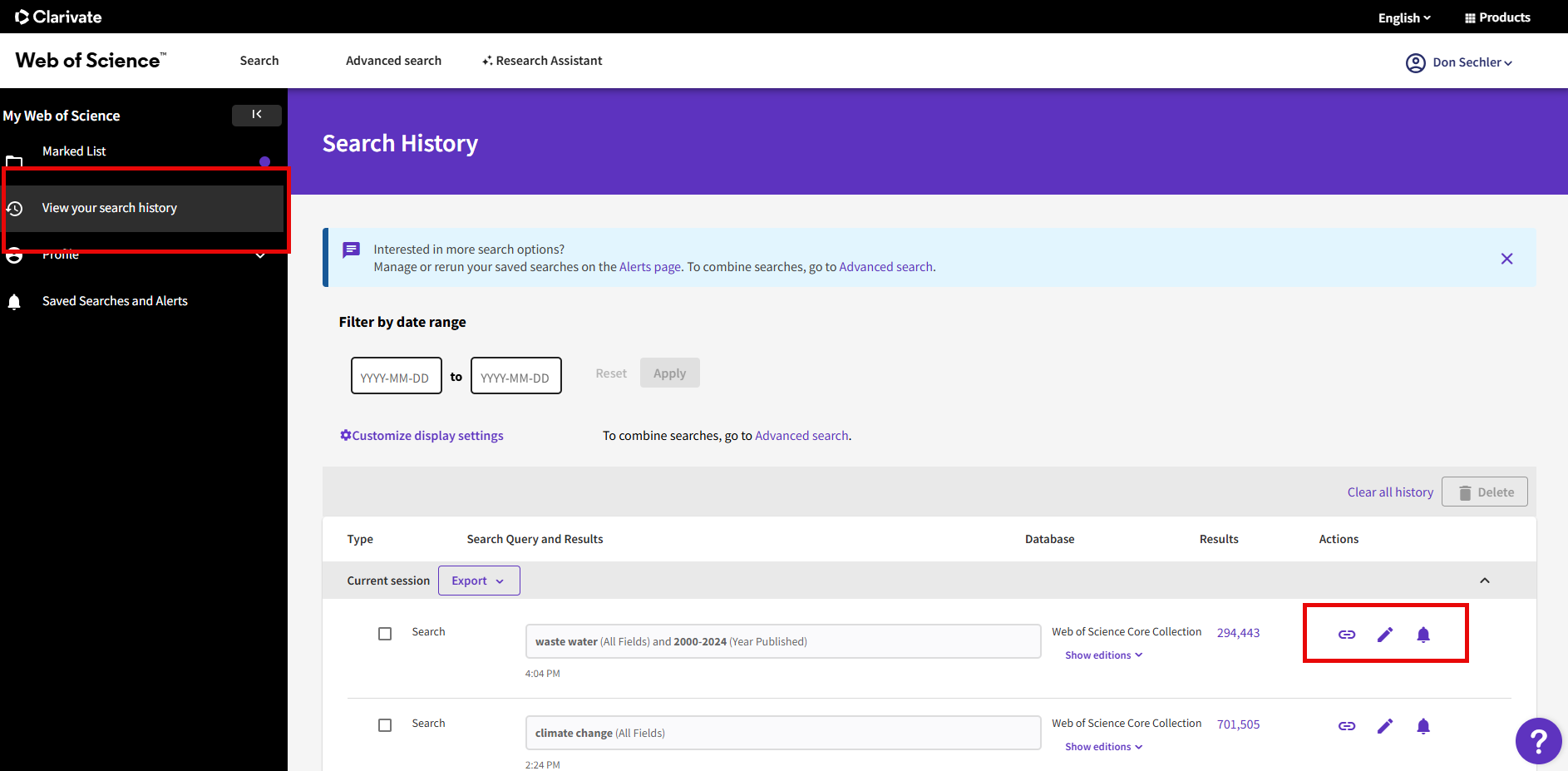
Task: Show editions for the waste water search
Action: [x=1103, y=655]
